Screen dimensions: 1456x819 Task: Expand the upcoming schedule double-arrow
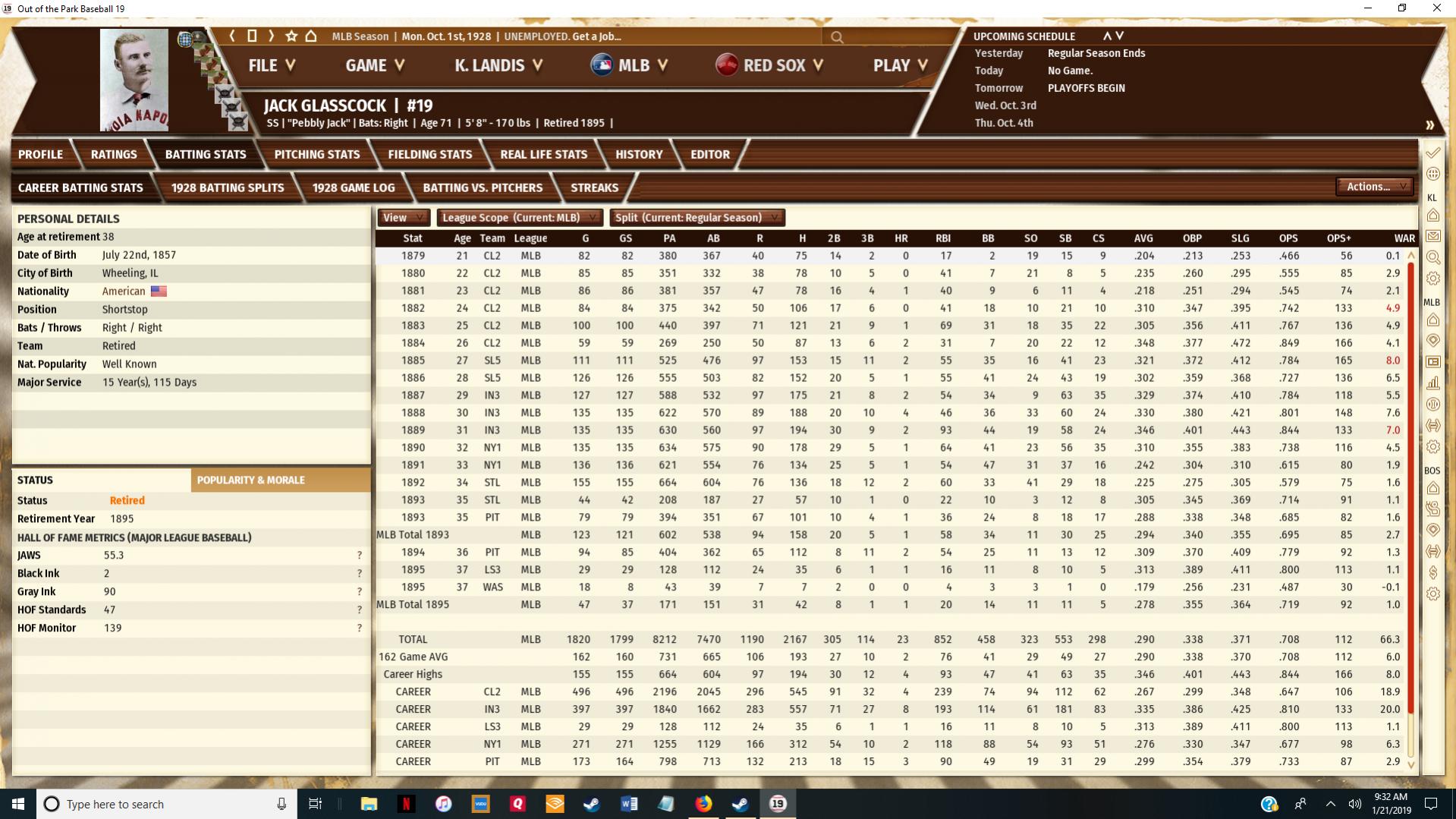coord(1429,125)
